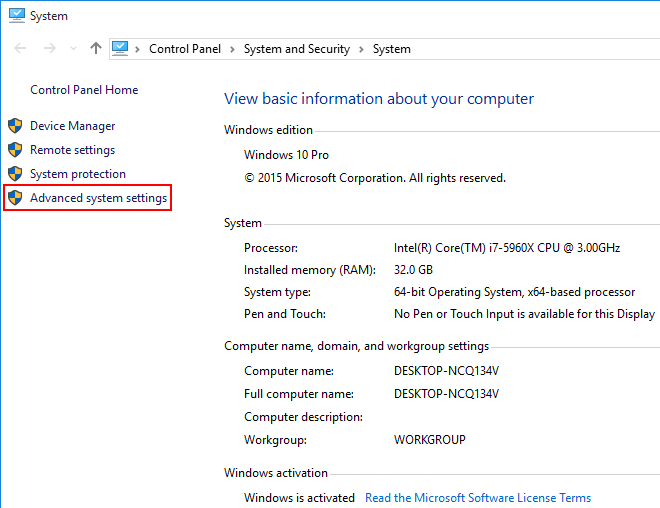This screenshot has height=508, width=660.
Task: Click the 'Windows edition' section heading
Action: click(x=268, y=130)
